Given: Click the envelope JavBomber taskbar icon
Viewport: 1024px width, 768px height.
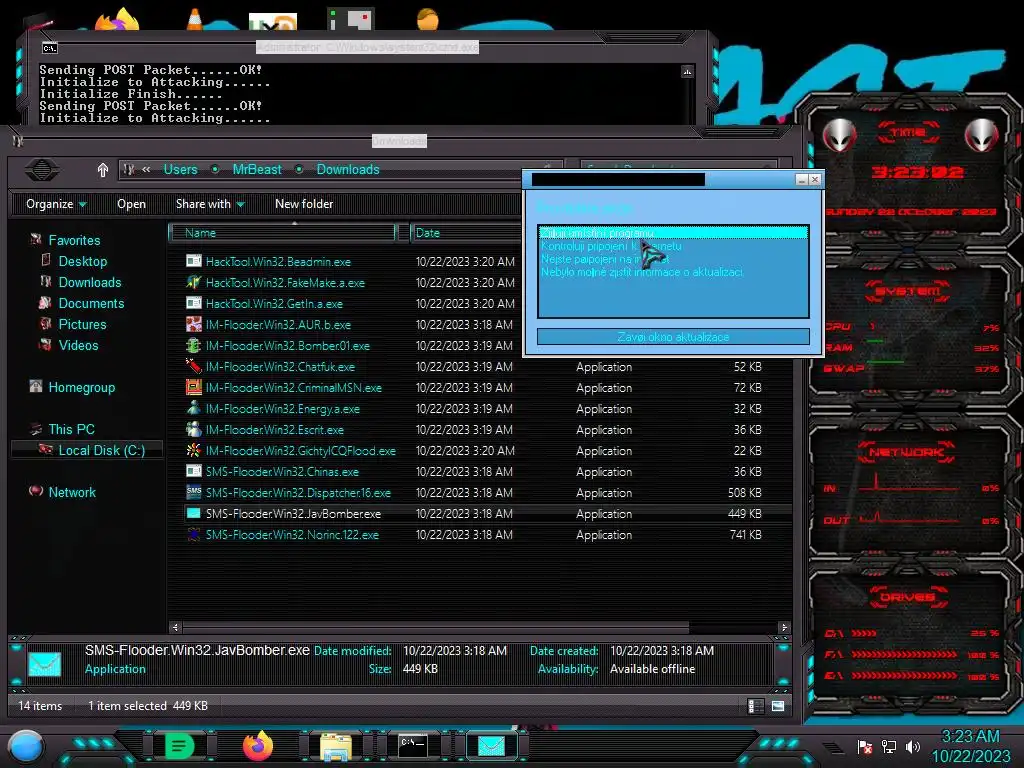Looking at the screenshot, I should [x=491, y=746].
